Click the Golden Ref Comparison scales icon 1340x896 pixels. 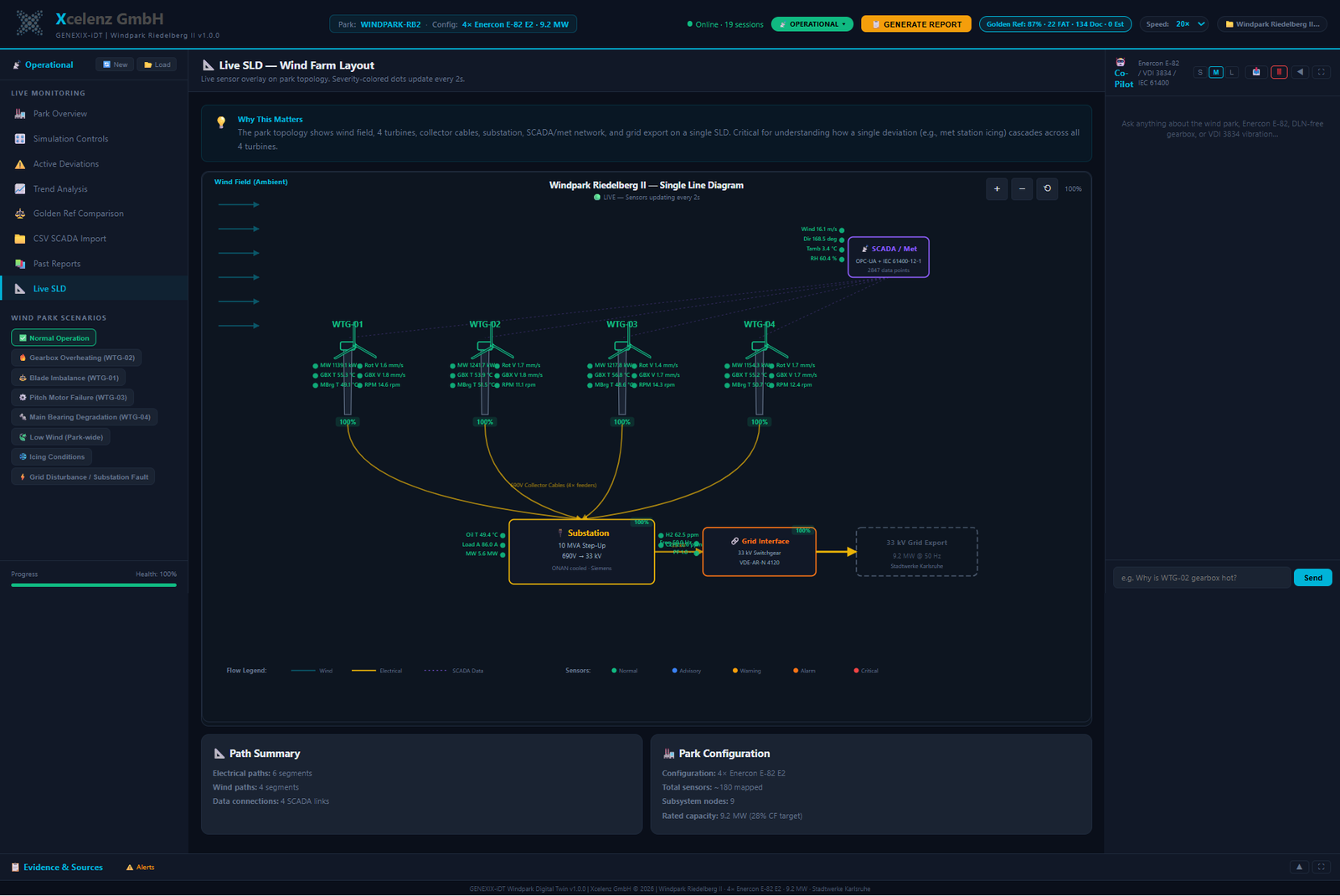[x=20, y=214]
